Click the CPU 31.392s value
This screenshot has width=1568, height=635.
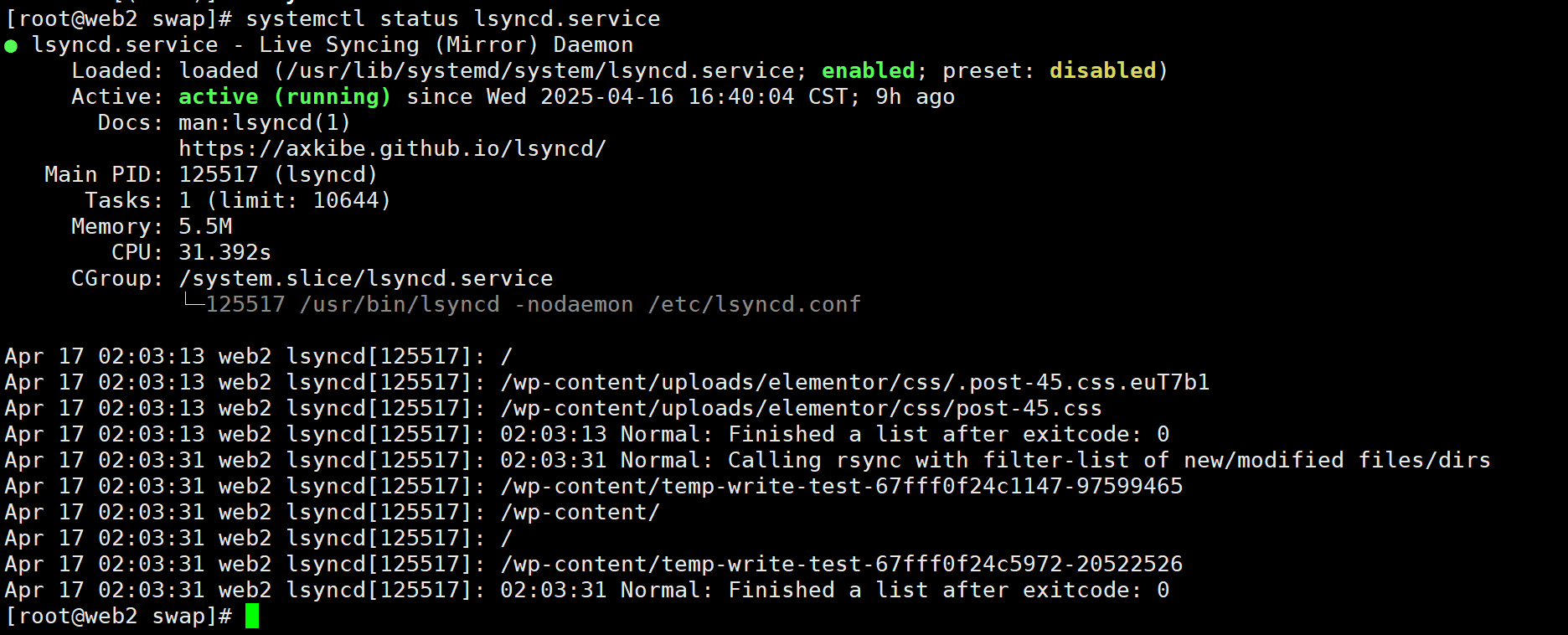click(x=224, y=252)
